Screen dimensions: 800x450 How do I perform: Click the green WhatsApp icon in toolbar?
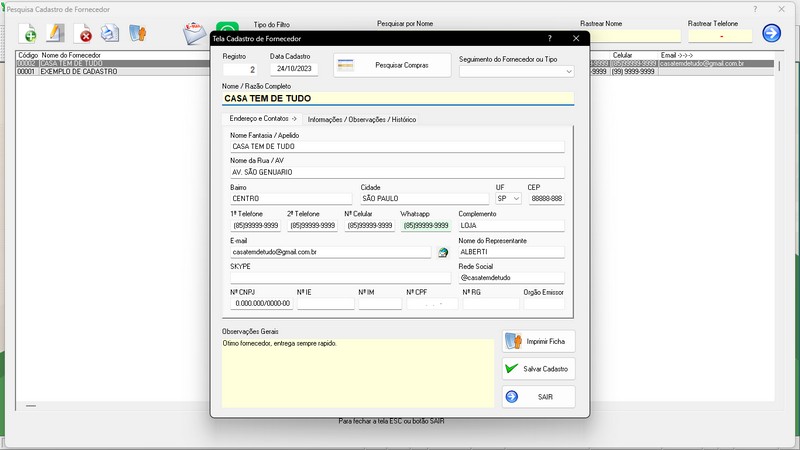pyautogui.click(x=227, y=27)
